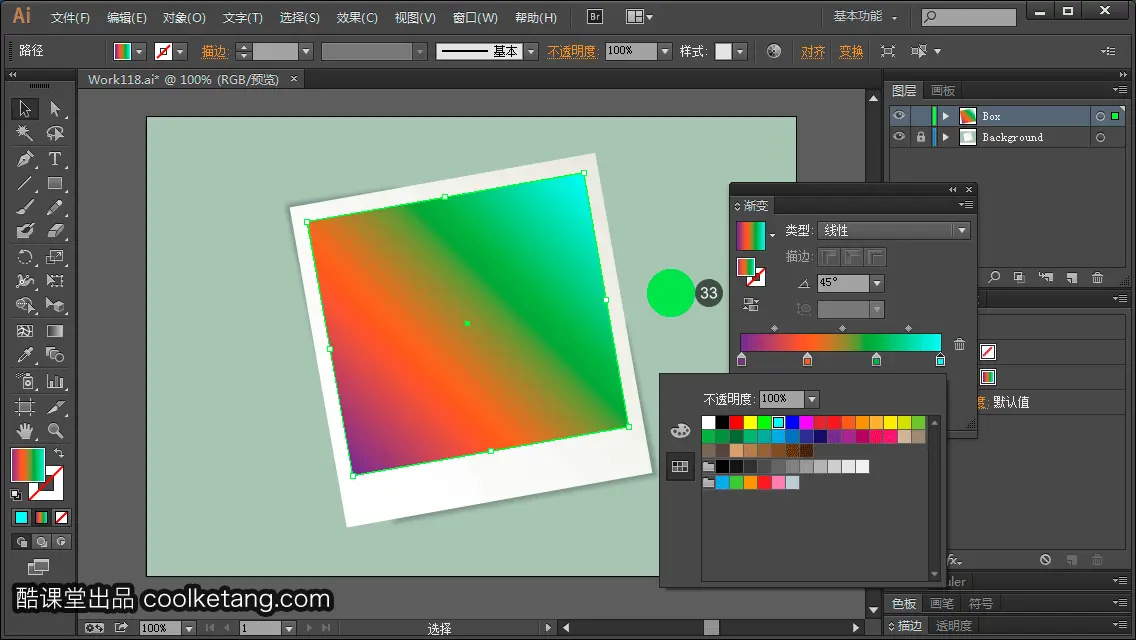
Task: Select the Zoom tool
Action: tap(55, 431)
